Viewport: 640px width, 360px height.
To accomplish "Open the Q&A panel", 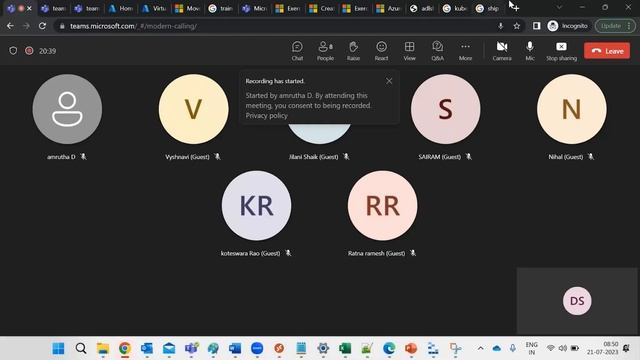I will (x=438, y=51).
